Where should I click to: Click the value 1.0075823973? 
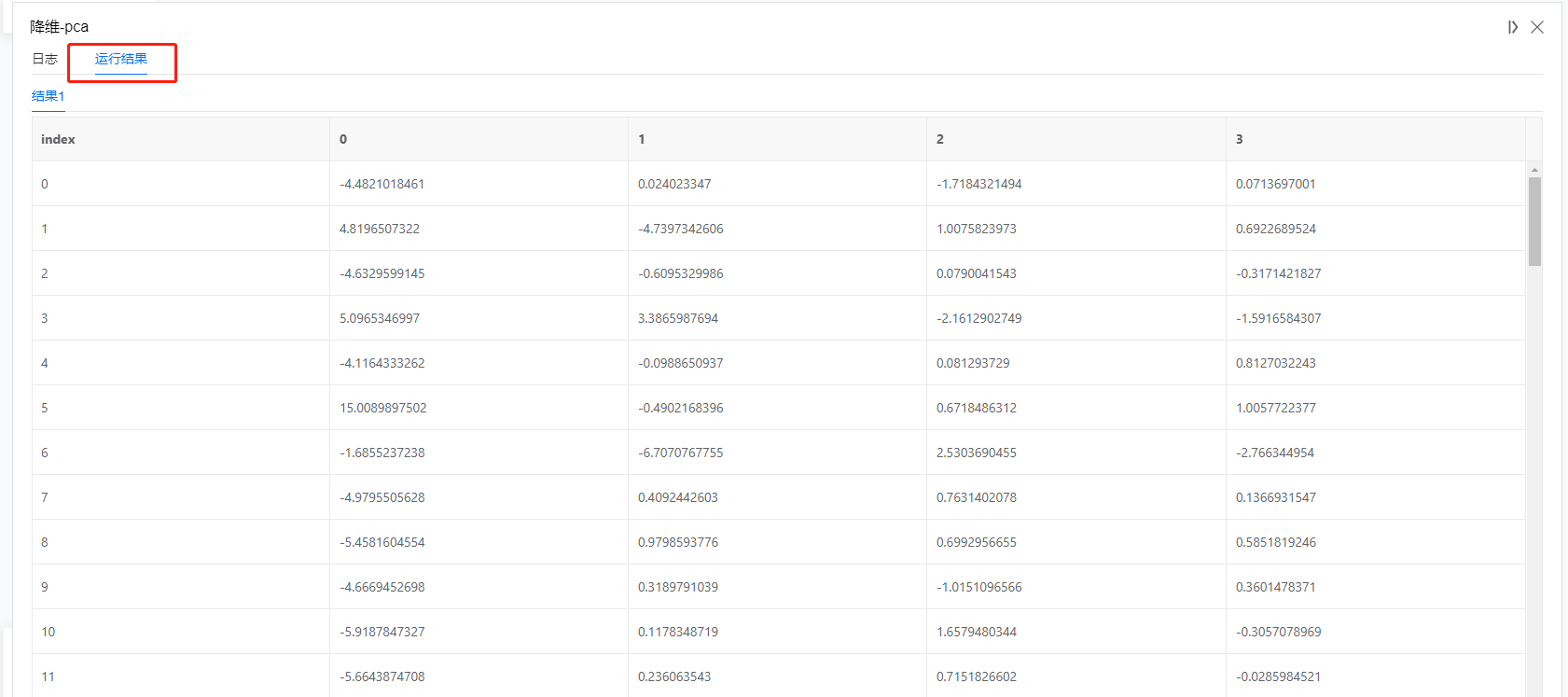click(x=977, y=229)
